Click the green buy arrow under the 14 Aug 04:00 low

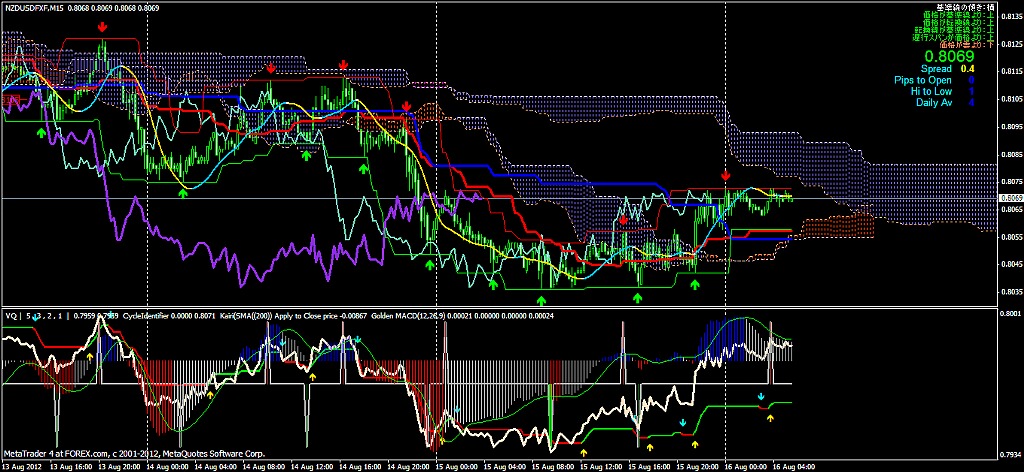click(x=184, y=193)
